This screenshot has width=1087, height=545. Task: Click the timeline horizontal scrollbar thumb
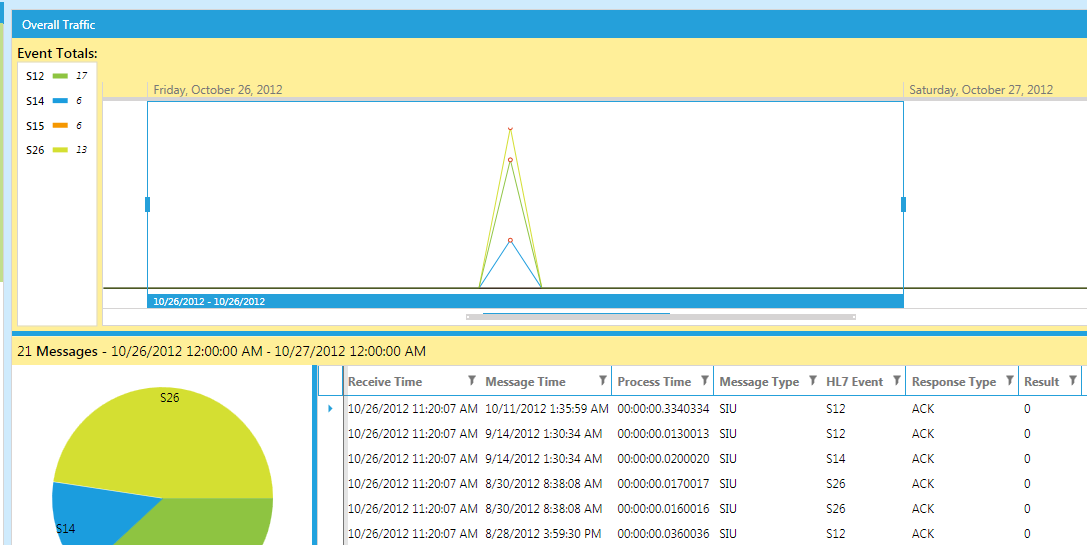point(661,317)
